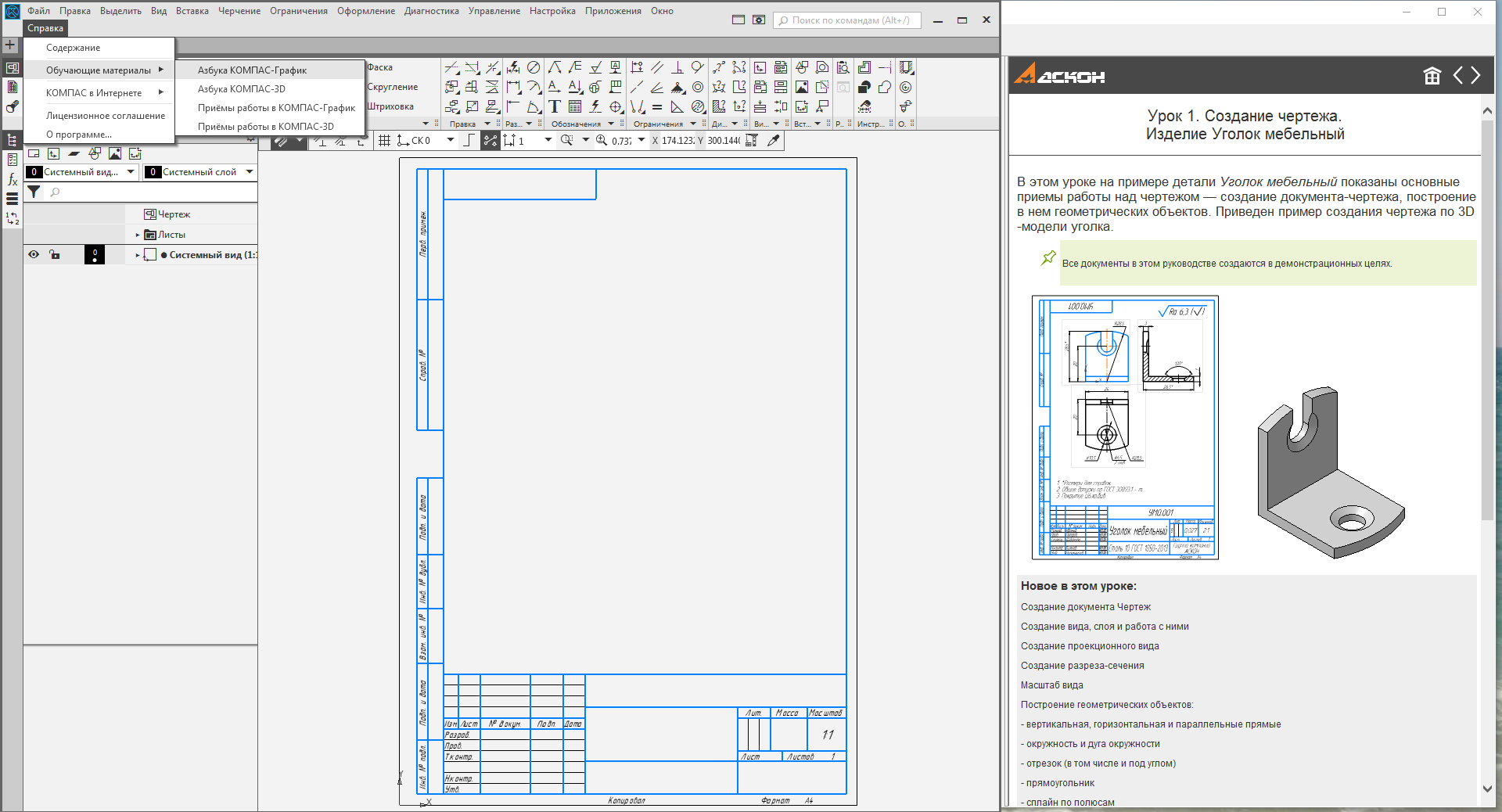Click the image icon in tree toolbar
The height and width of the screenshot is (812, 1502).
tap(115, 153)
